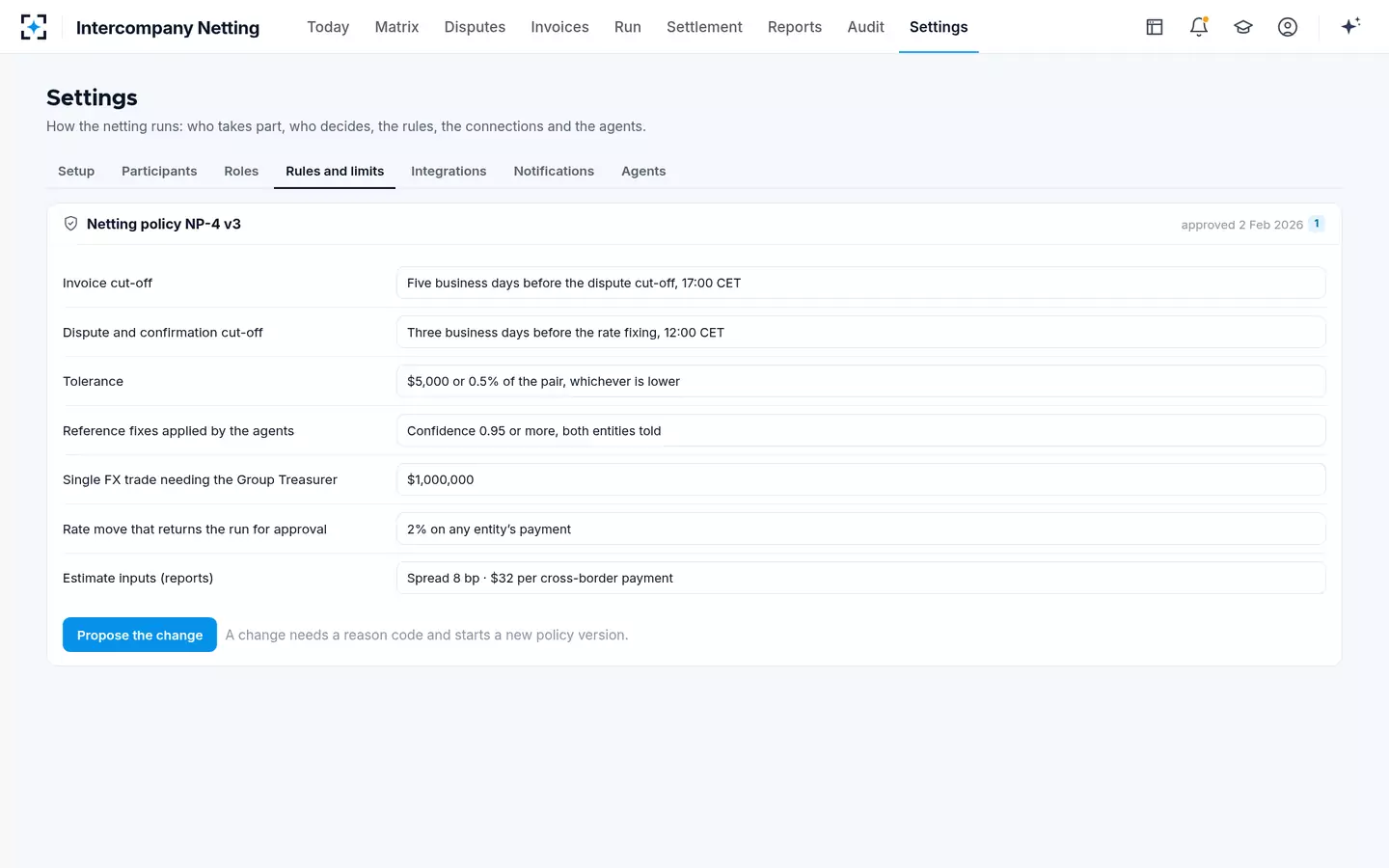
Task: Click the Estimate inputs (reports) label
Action: (x=138, y=578)
